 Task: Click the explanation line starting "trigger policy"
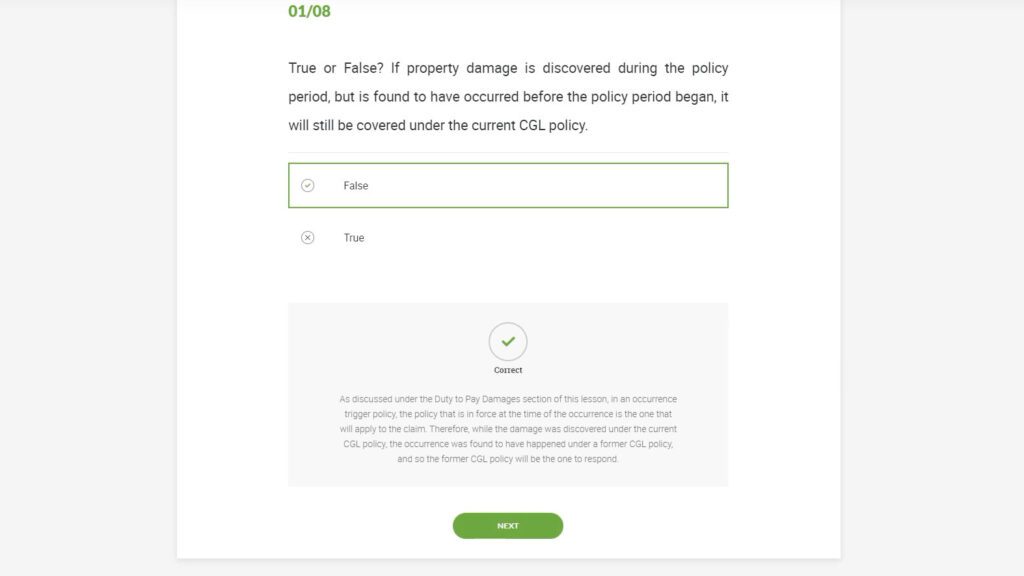click(508, 414)
